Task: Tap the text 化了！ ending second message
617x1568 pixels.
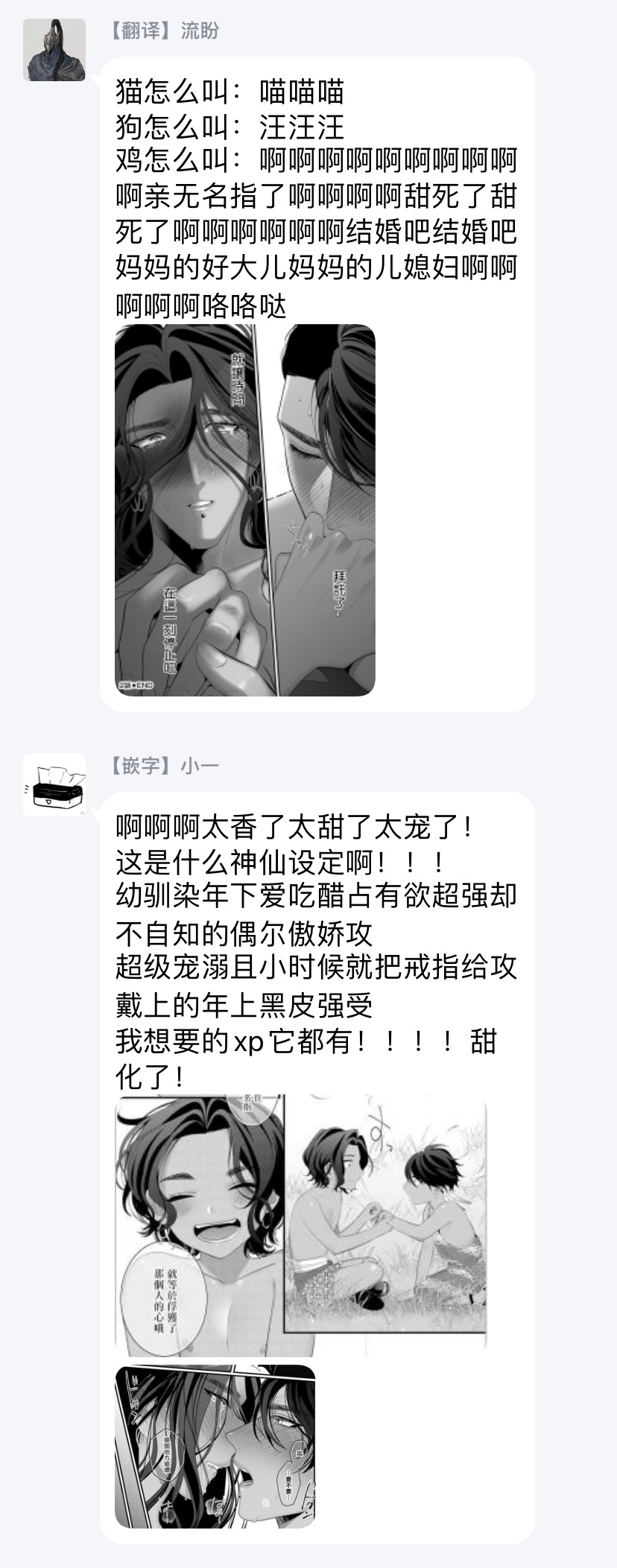Action: 151,1076
